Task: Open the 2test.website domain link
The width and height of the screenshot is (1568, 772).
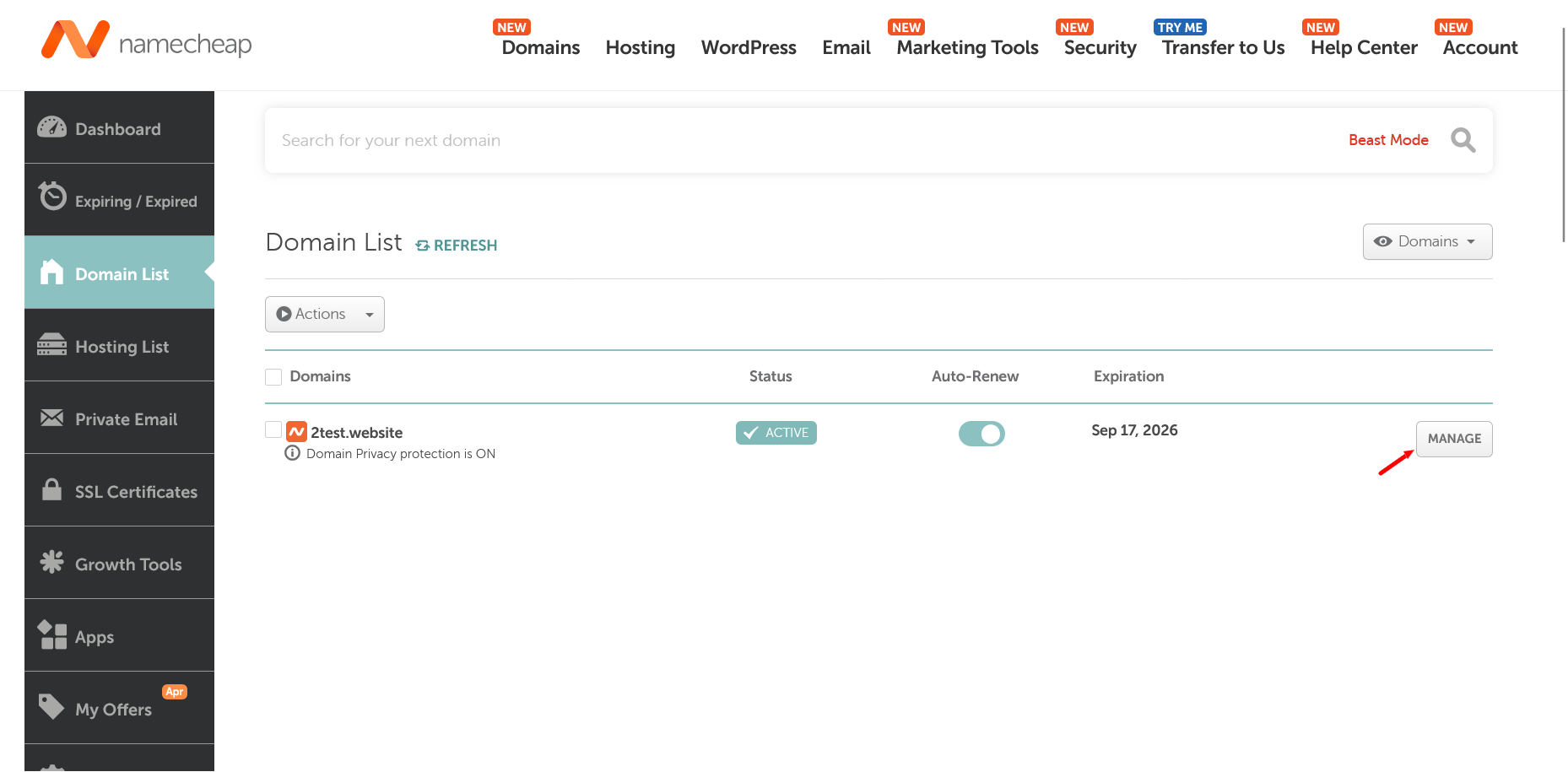Action: coord(356,433)
